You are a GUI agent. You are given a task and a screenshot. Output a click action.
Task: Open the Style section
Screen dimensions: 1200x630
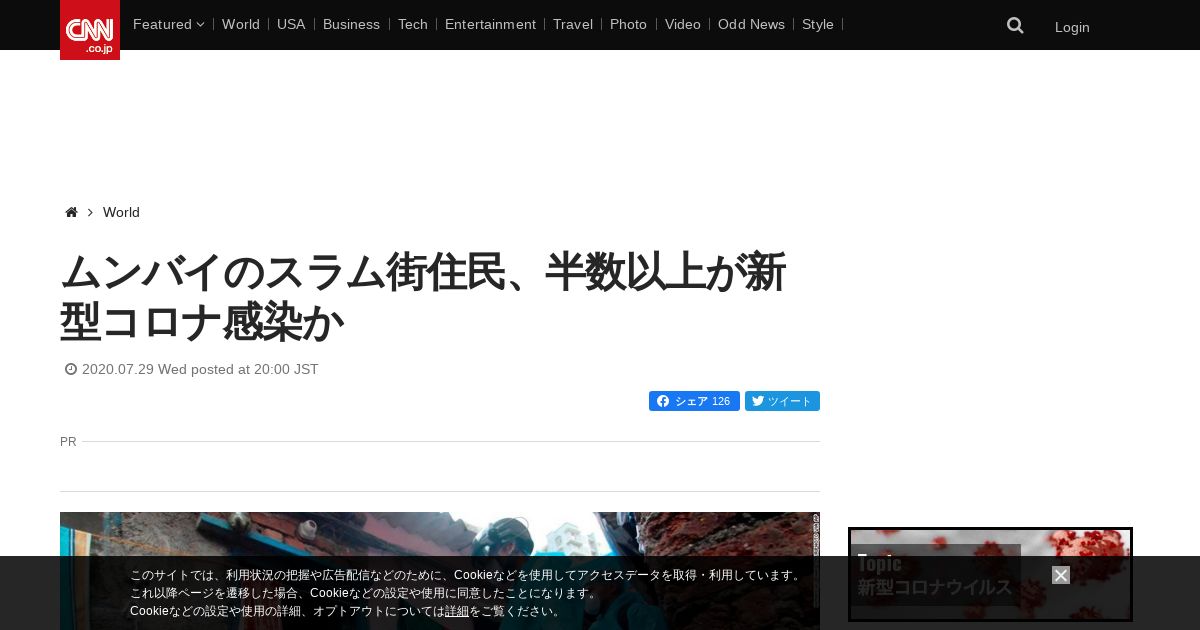pyautogui.click(x=818, y=24)
